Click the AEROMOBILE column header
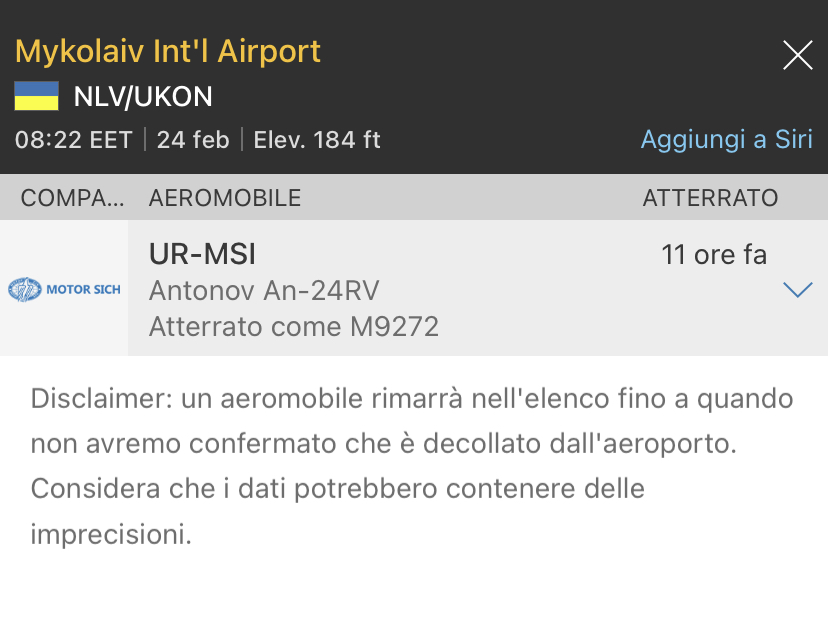Image resolution: width=828 pixels, height=623 pixels. point(225,198)
